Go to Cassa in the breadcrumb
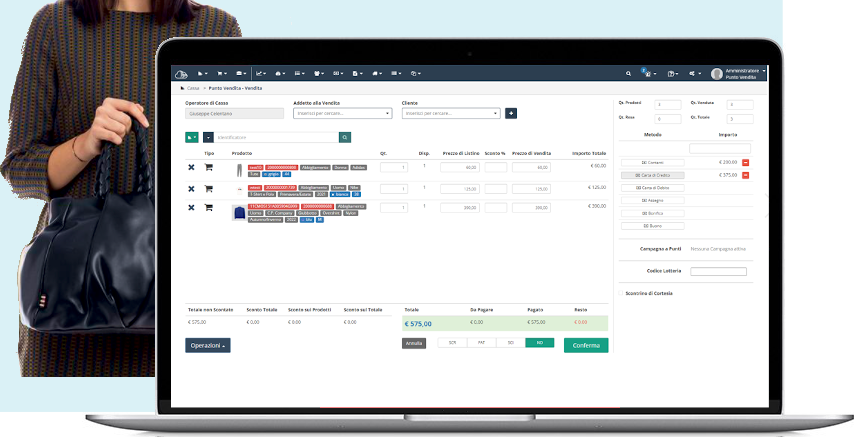This screenshot has height=437, width=854. [193, 88]
